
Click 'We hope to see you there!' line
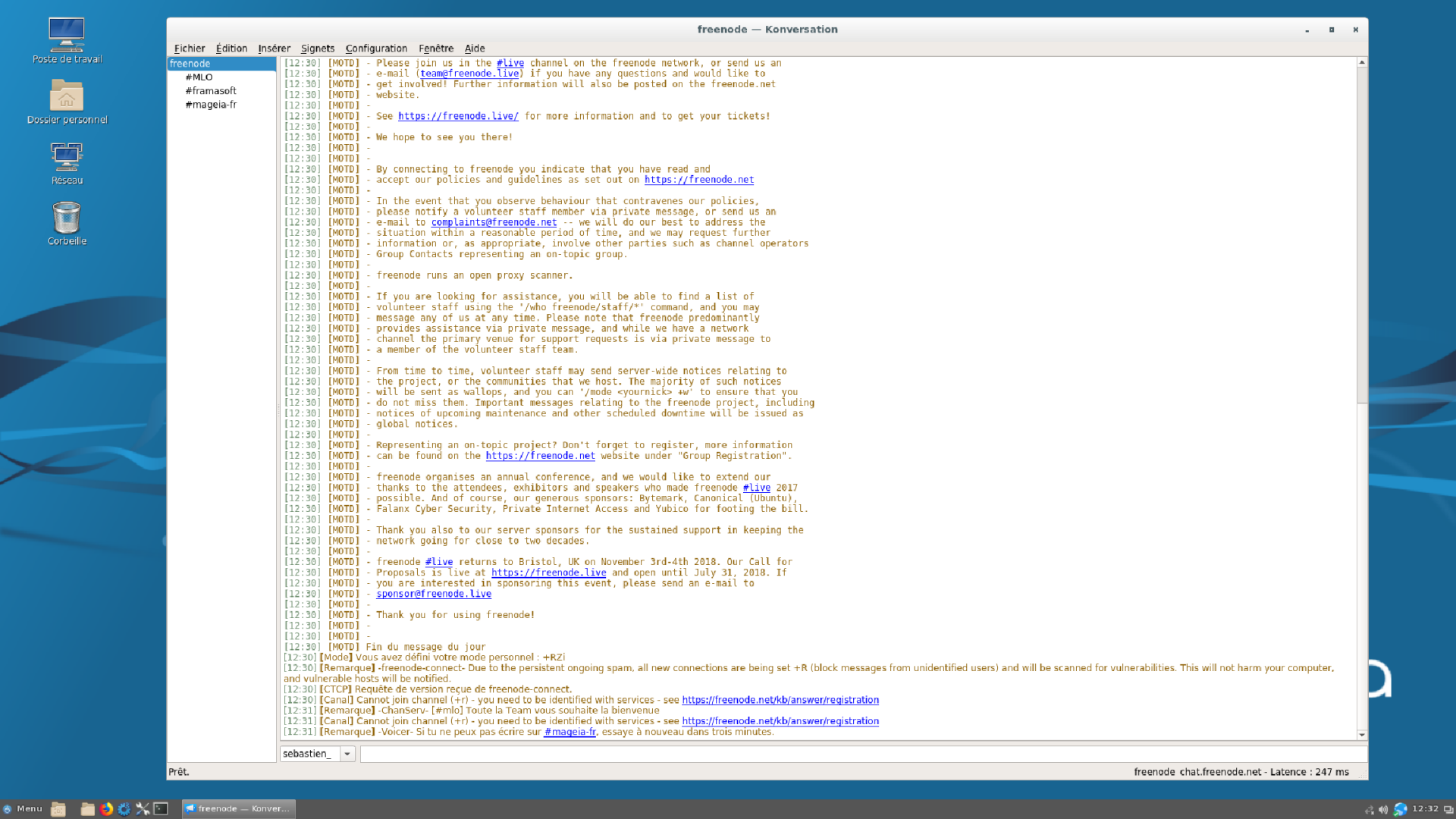tap(444, 137)
